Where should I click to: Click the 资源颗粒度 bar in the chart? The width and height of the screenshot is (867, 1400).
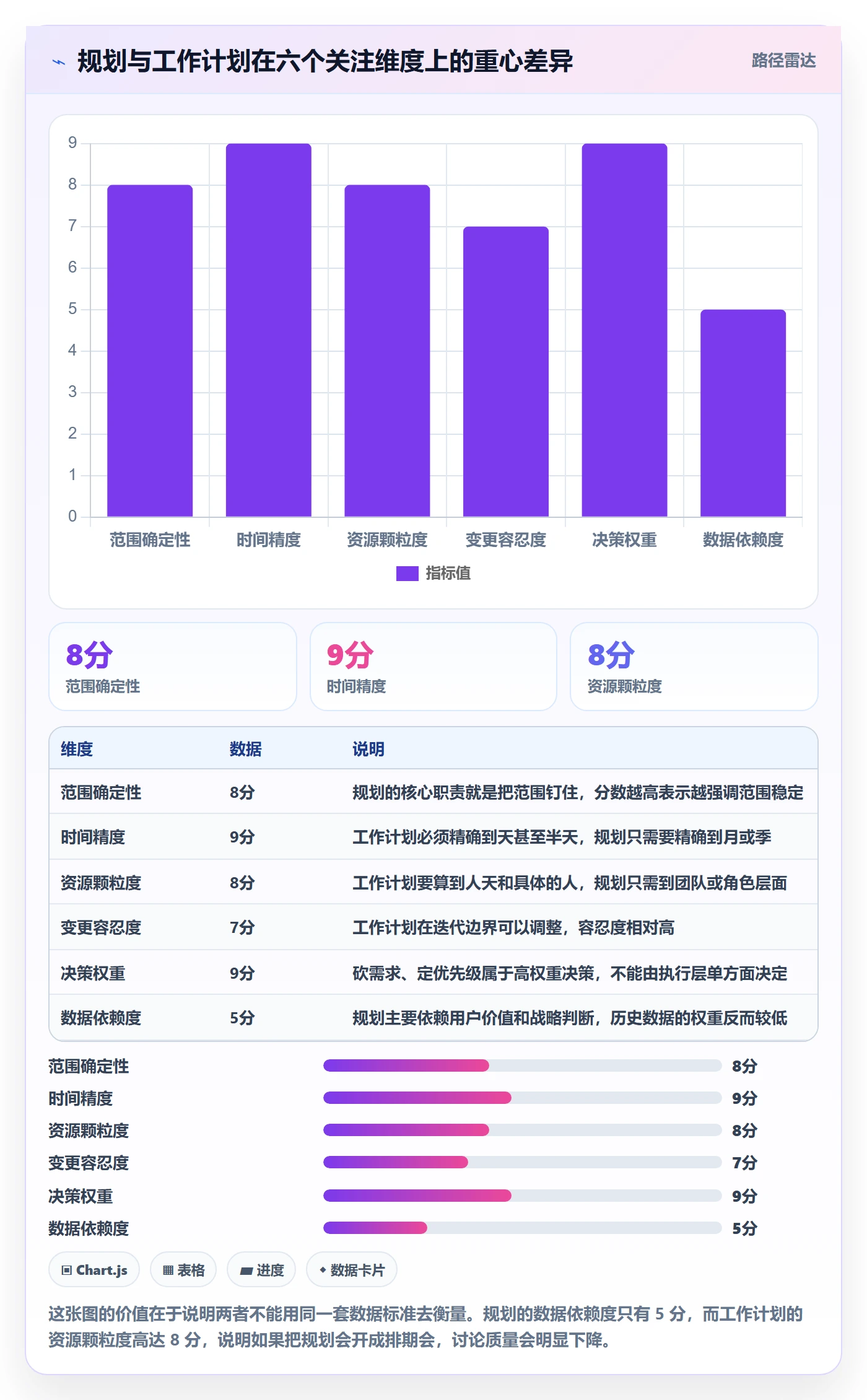click(x=387, y=351)
